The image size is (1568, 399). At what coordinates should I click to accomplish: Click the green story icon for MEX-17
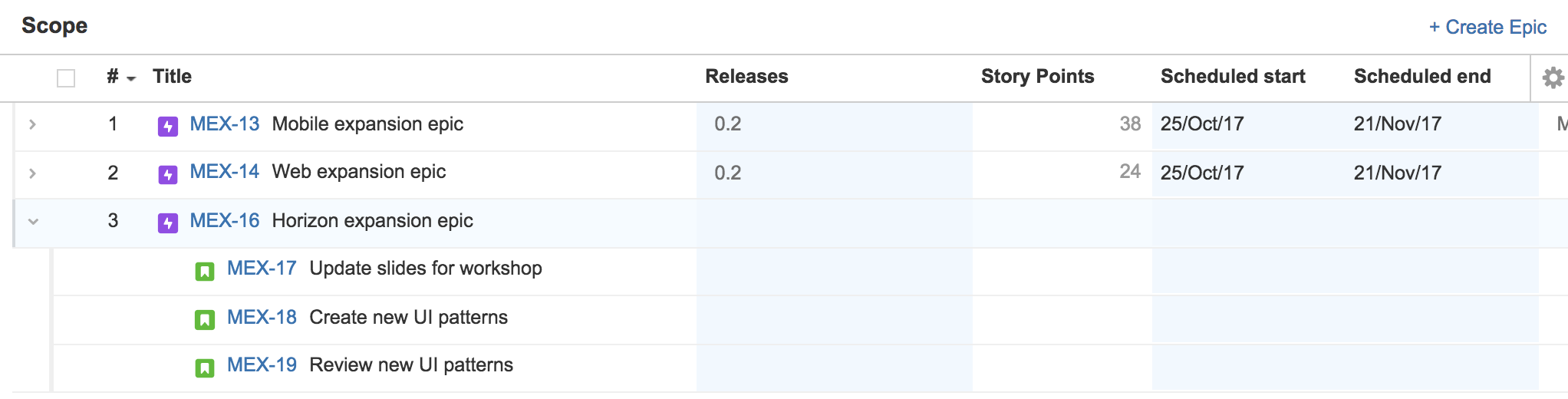(x=204, y=271)
